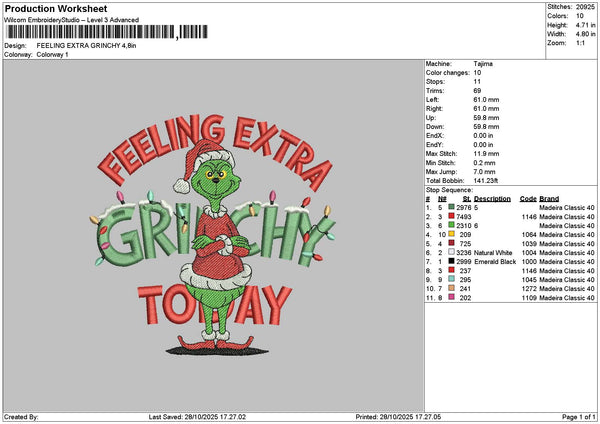
Task: Select the yellow swatch with code 1064
Action: [452, 235]
